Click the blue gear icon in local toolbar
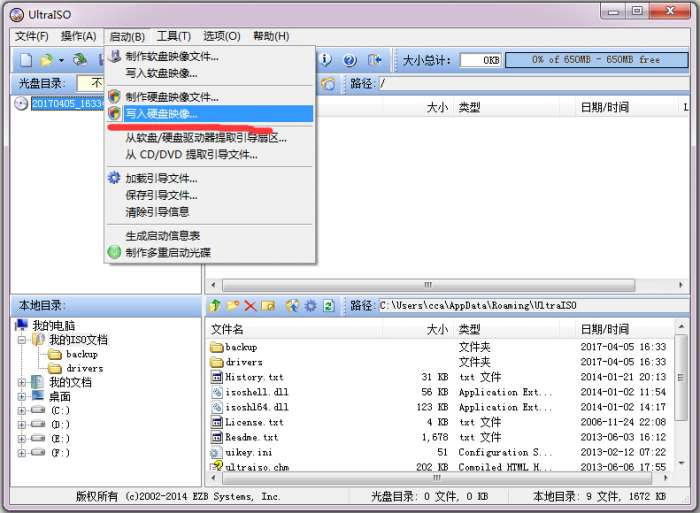 (310, 305)
